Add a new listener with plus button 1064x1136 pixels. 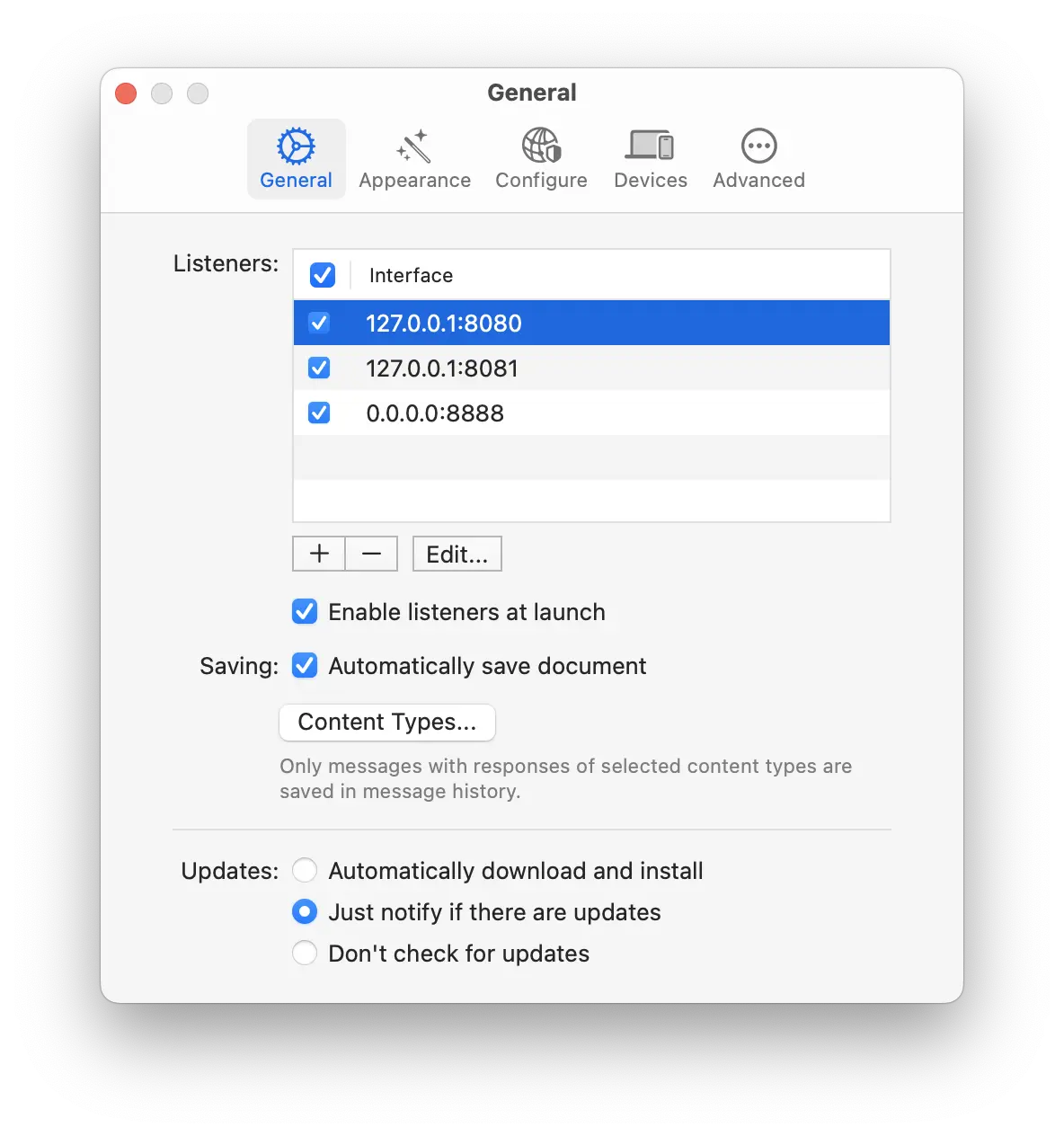click(319, 554)
